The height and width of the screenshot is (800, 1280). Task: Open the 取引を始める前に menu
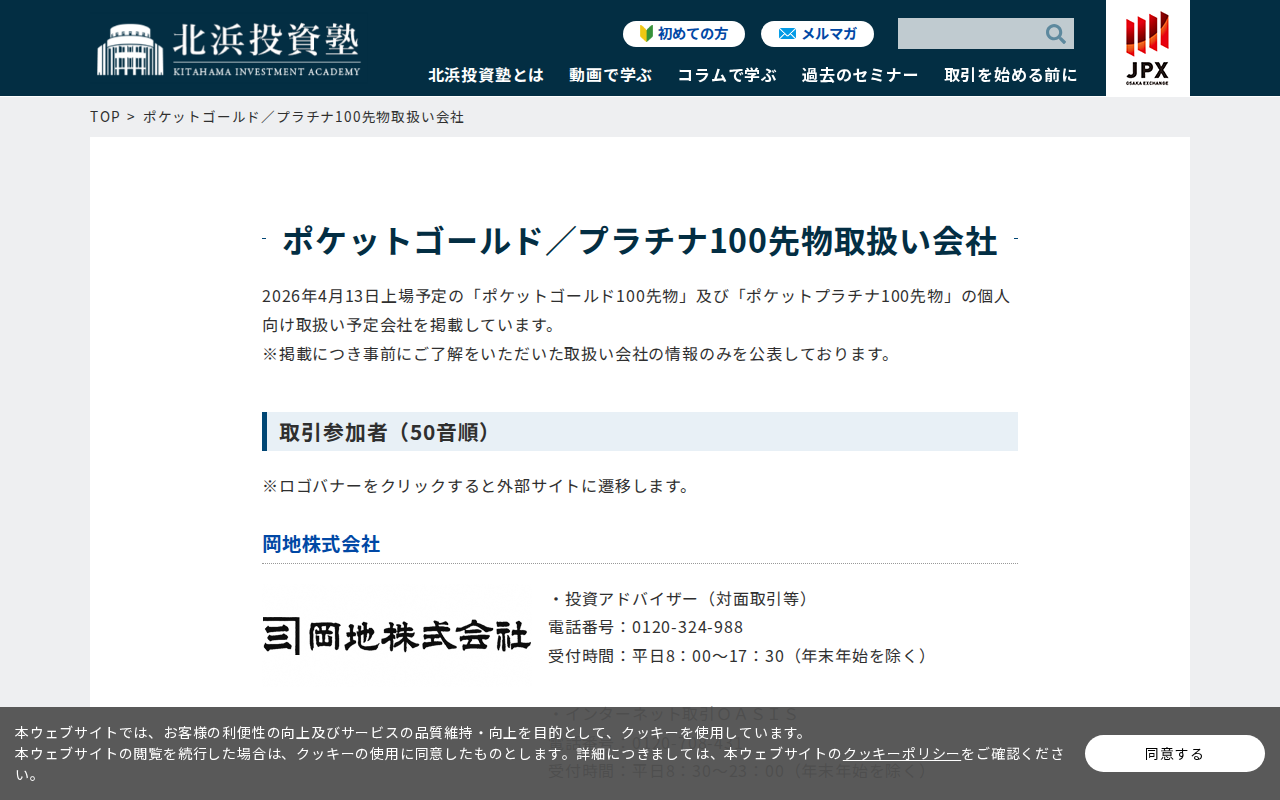click(x=1011, y=75)
